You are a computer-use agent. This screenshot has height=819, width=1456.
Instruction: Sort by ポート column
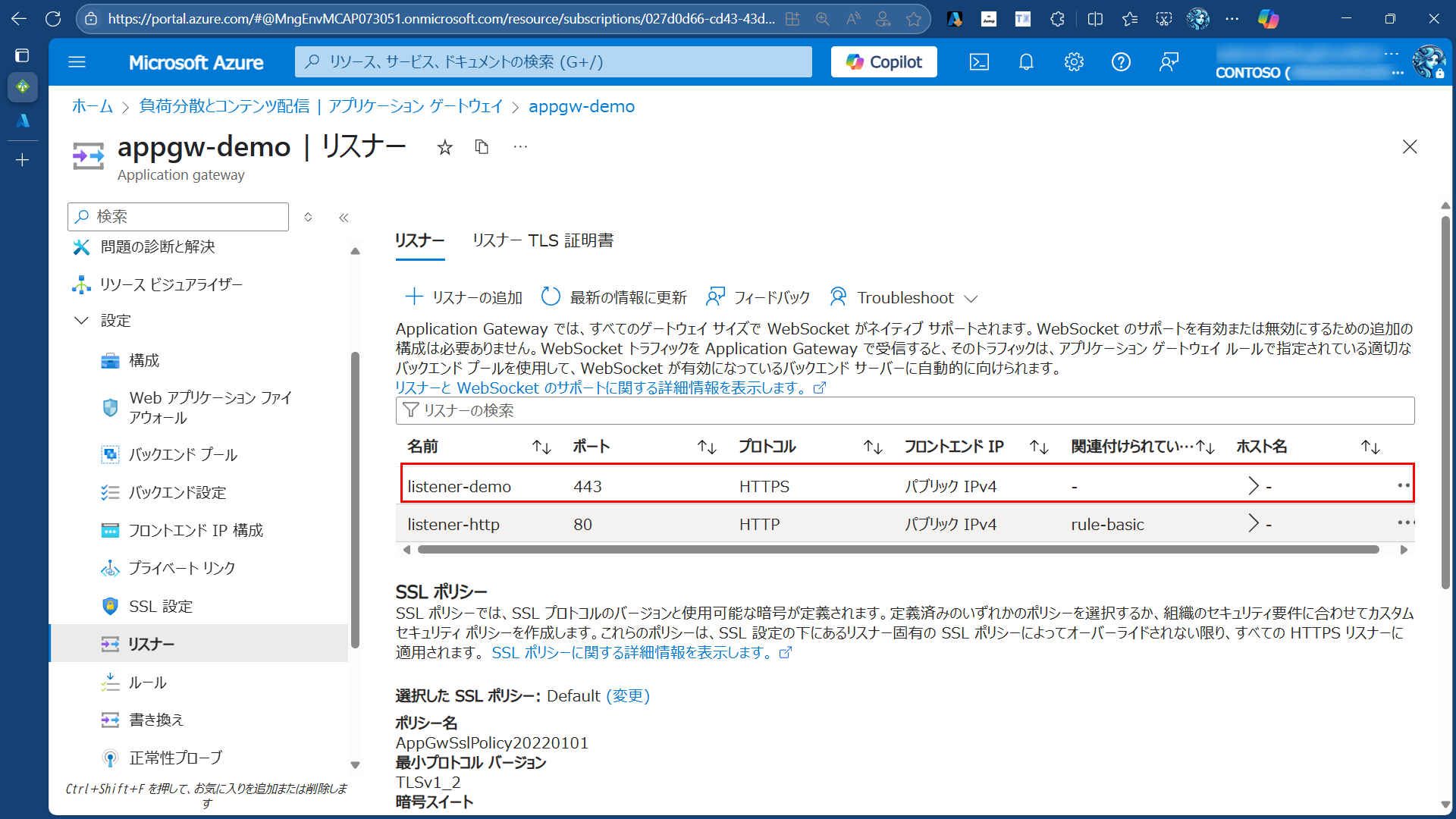pyautogui.click(x=707, y=447)
